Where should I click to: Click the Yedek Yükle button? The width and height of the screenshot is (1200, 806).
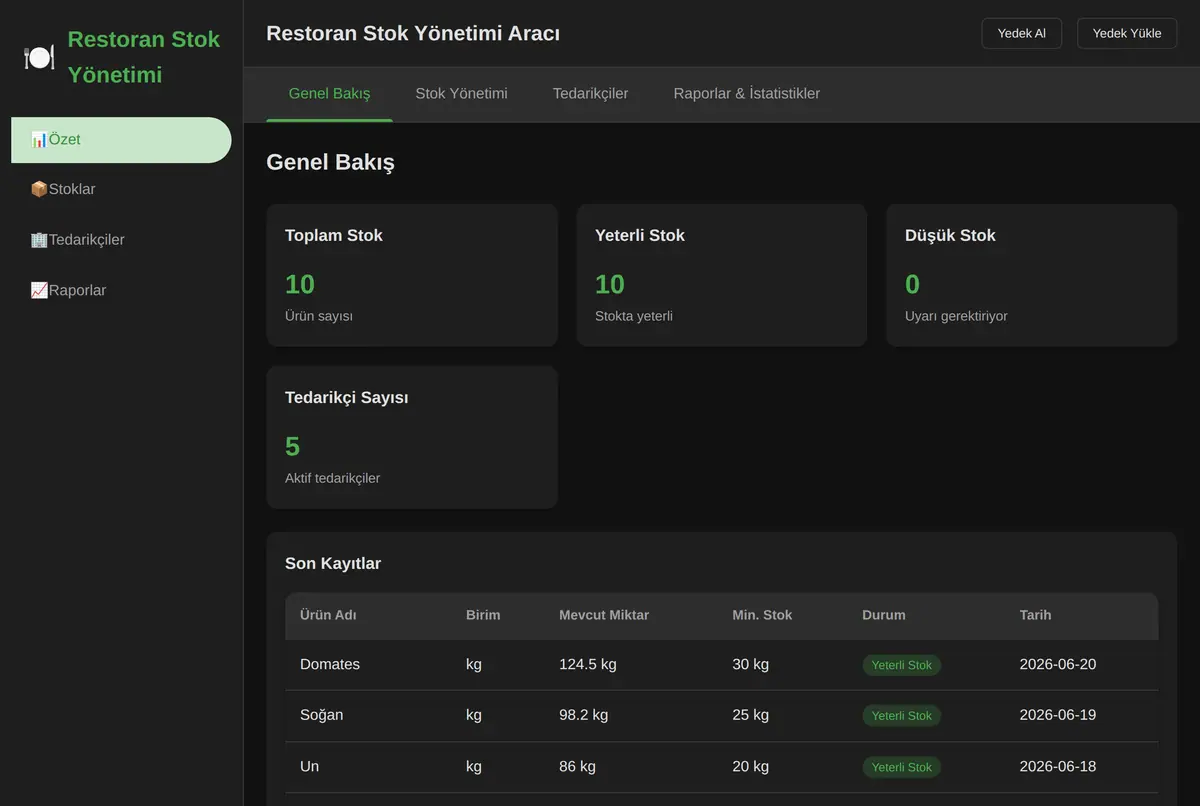[1127, 33]
